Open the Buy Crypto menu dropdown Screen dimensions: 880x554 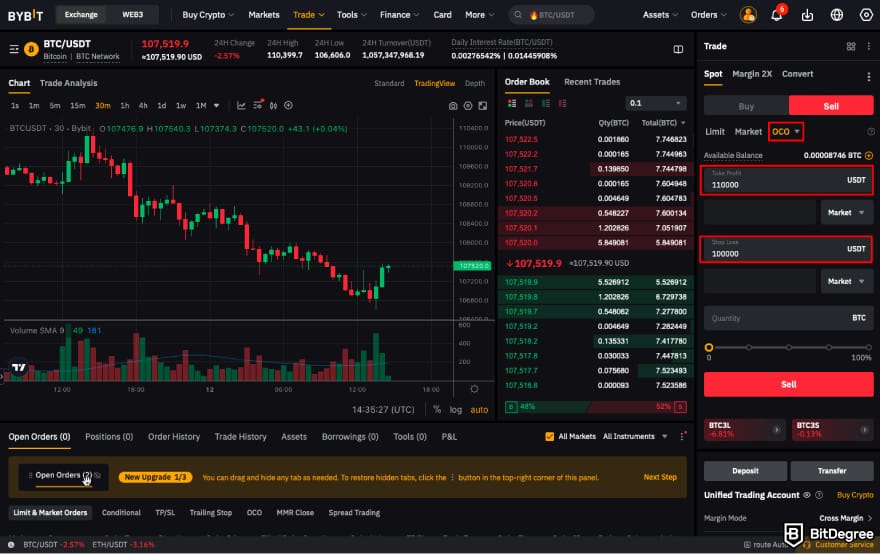[208, 15]
